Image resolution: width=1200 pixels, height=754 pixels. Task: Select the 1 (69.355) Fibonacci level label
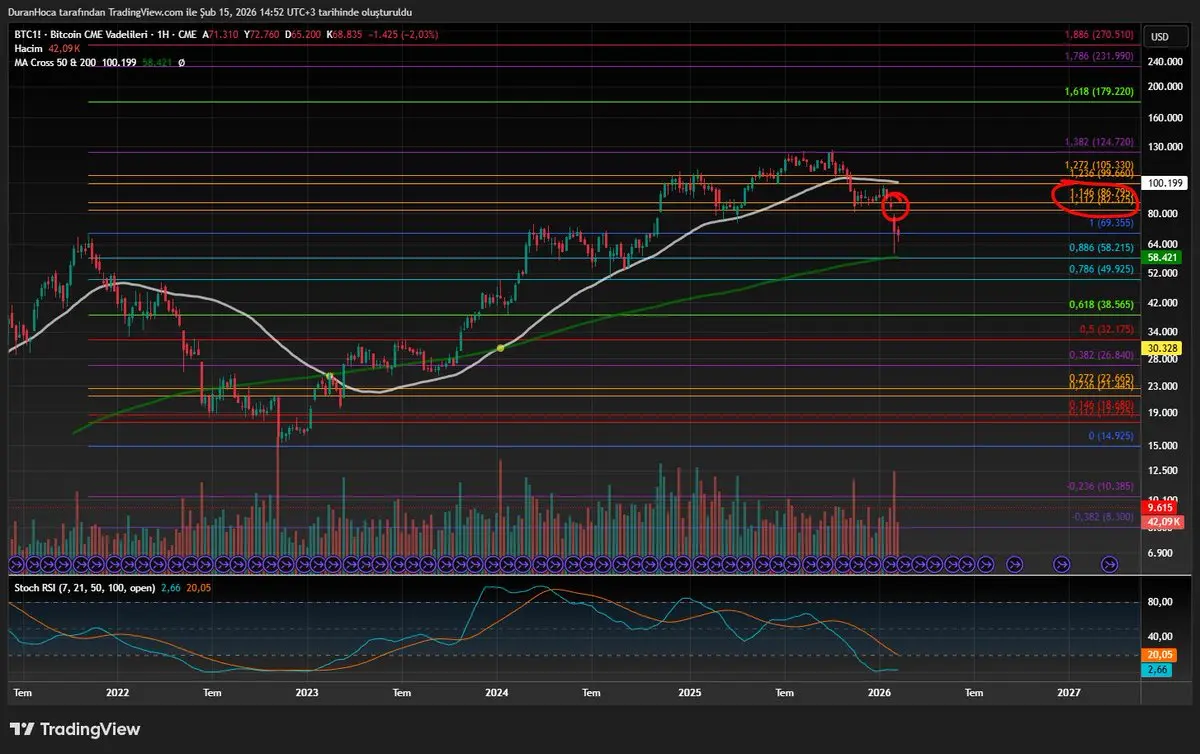(1111, 224)
